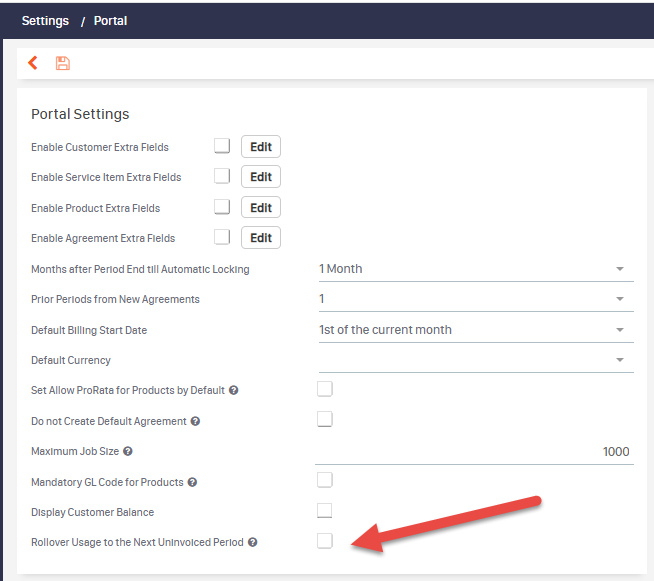Toggle Display Customer Balance checkbox
The height and width of the screenshot is (581, 654).
pyautogui.click(x=324, y=510)
